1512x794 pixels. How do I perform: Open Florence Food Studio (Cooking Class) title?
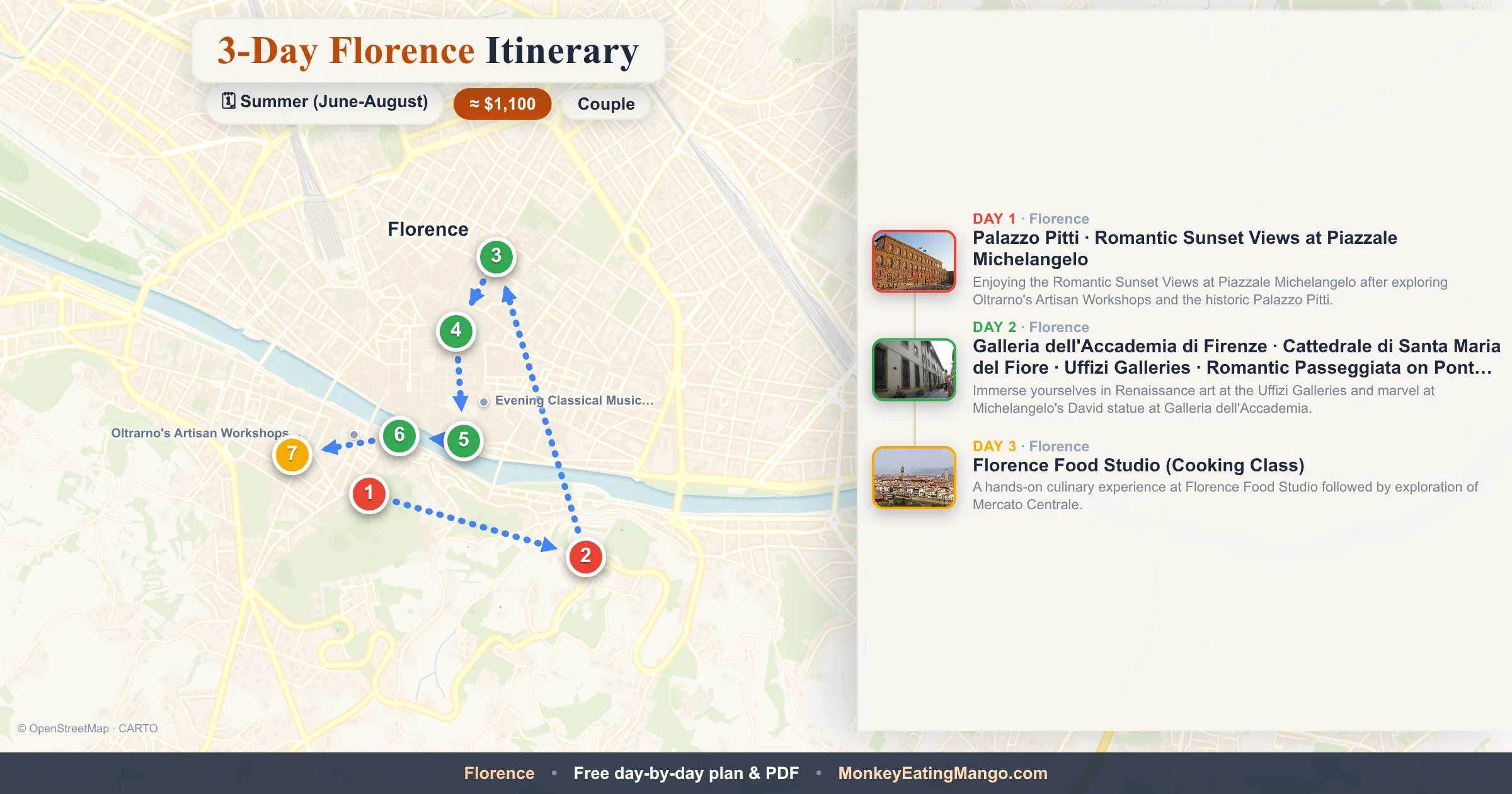point(1138,465)
